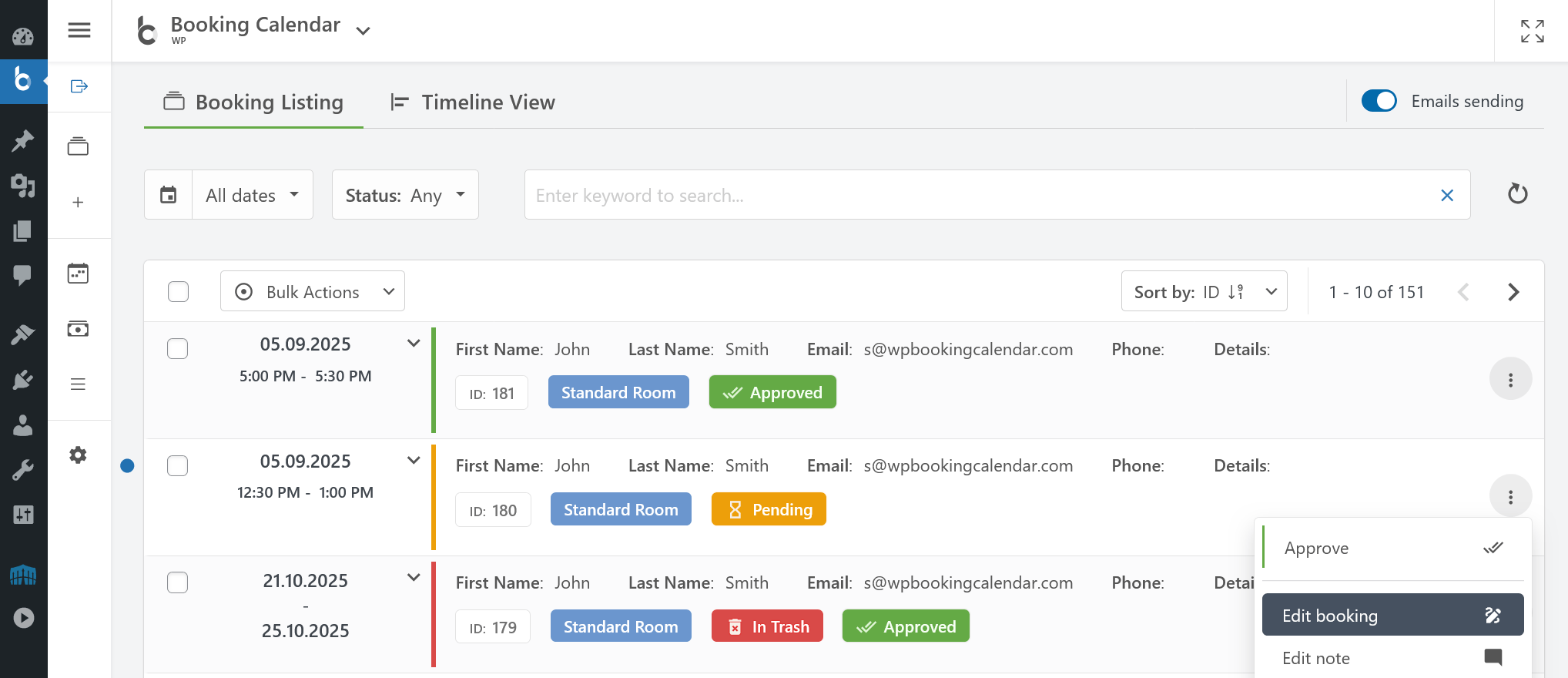Click the fullscreen expand icon

point(1532,31)
